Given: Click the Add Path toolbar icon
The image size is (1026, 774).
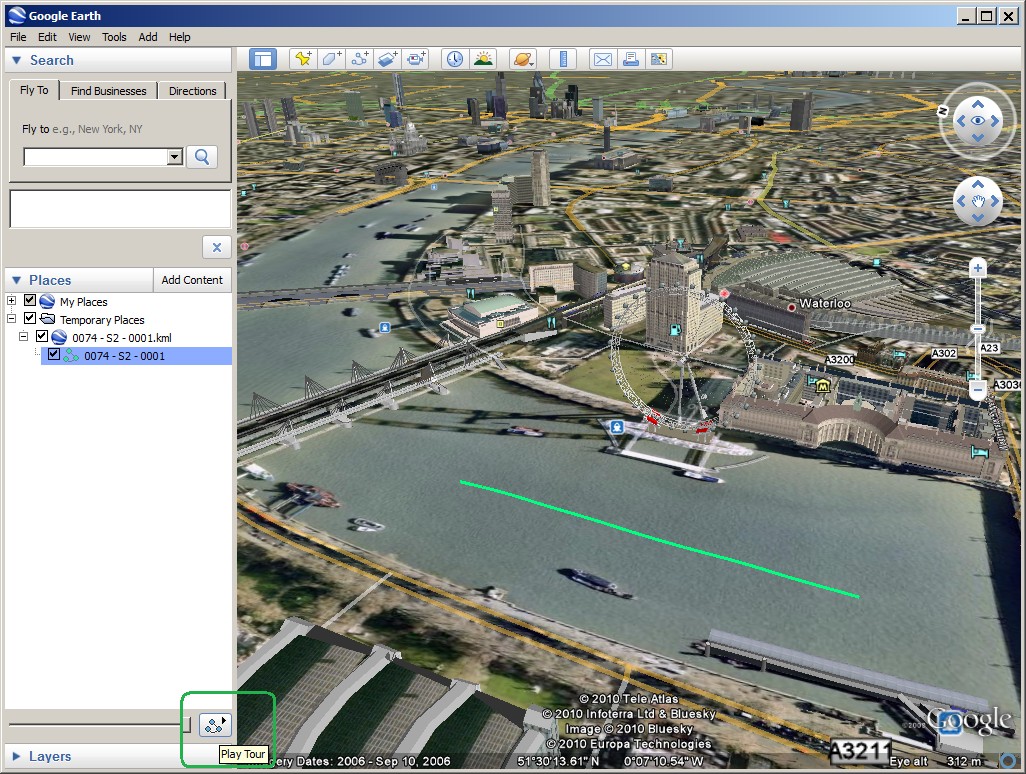Looking at the screenshot, I should pos(360,59).
